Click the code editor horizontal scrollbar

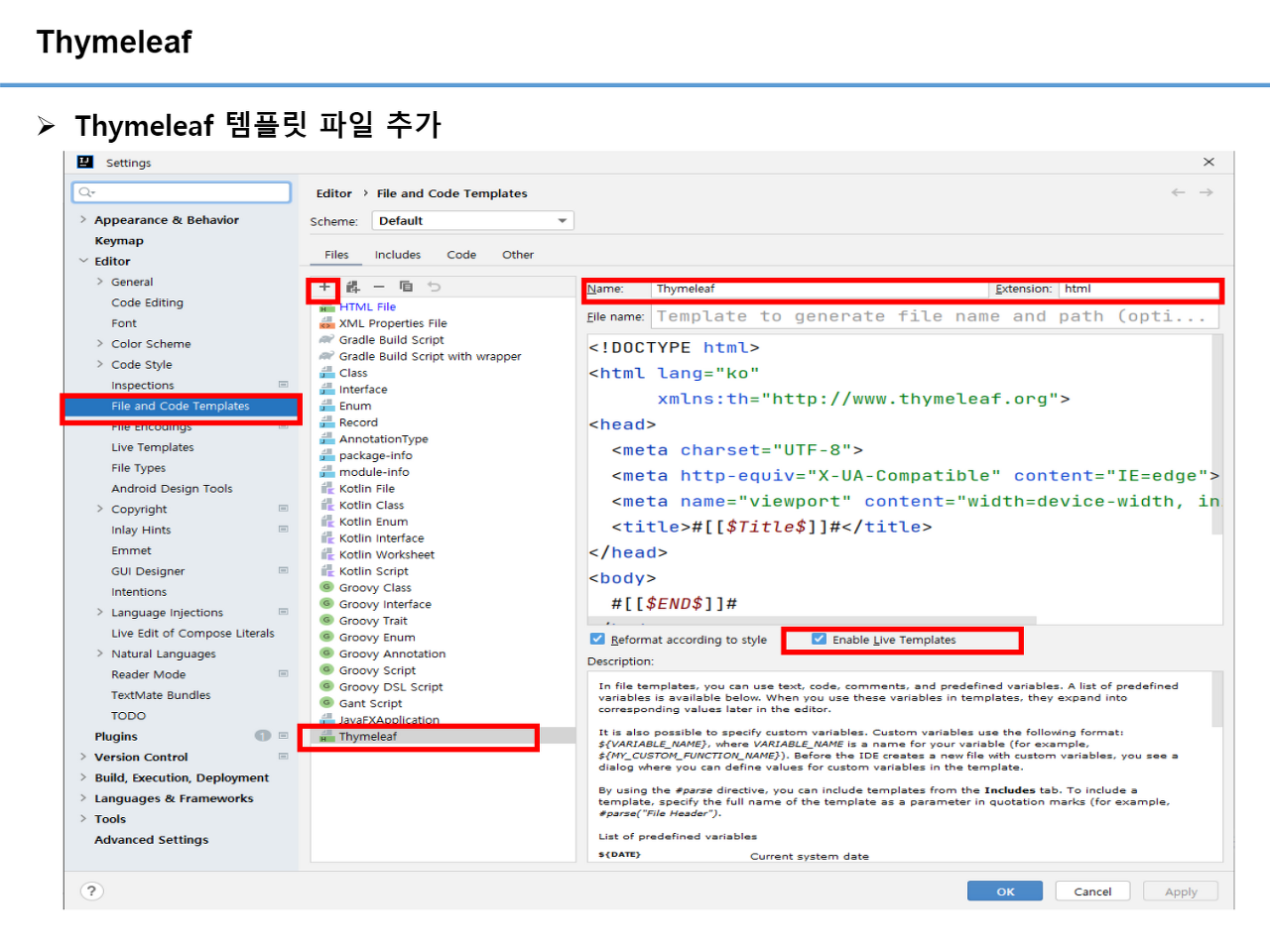coord(814,621)
